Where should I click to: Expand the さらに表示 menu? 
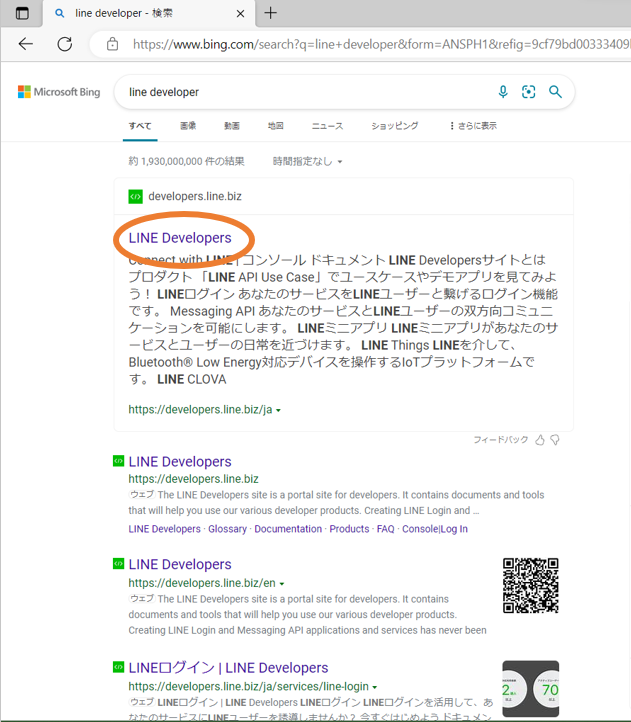[x=473, y=126]
